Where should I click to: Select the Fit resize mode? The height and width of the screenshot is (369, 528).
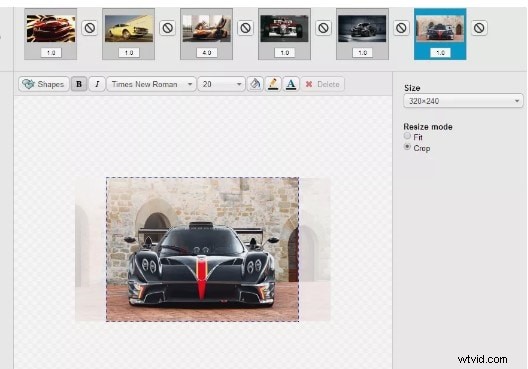tap(407, 136)
